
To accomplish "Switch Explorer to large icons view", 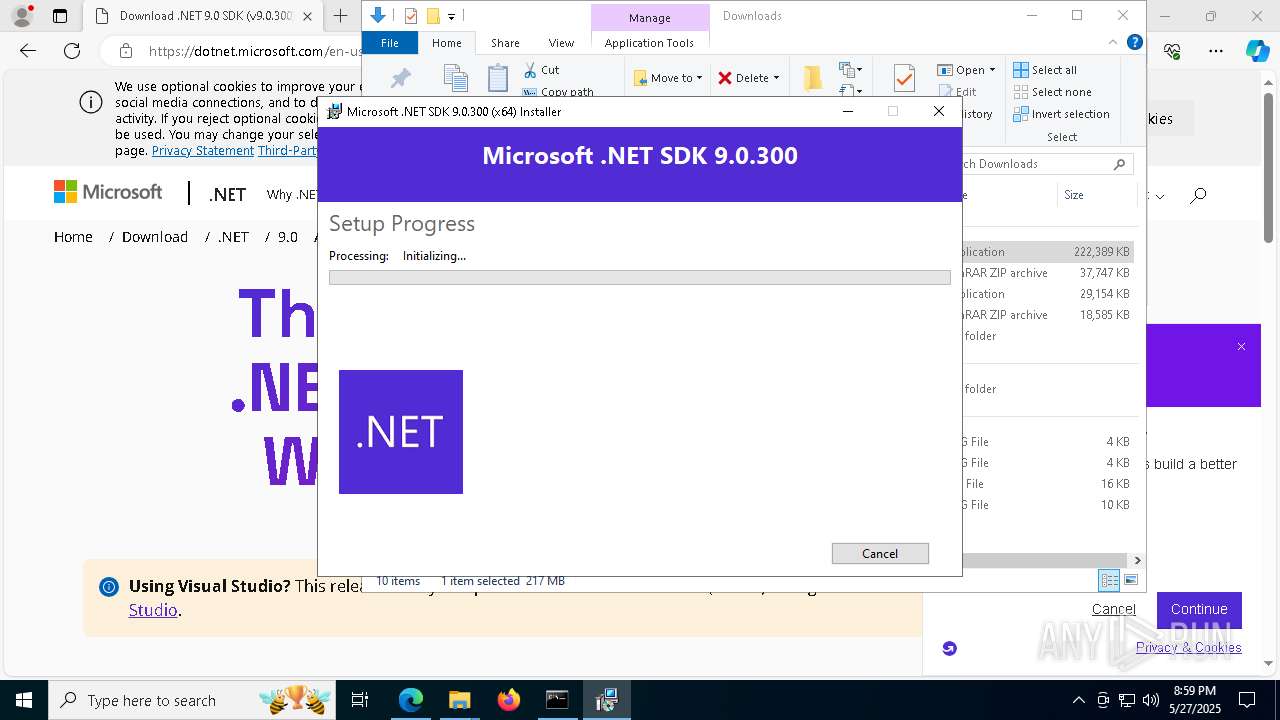I will [1131, 580].
